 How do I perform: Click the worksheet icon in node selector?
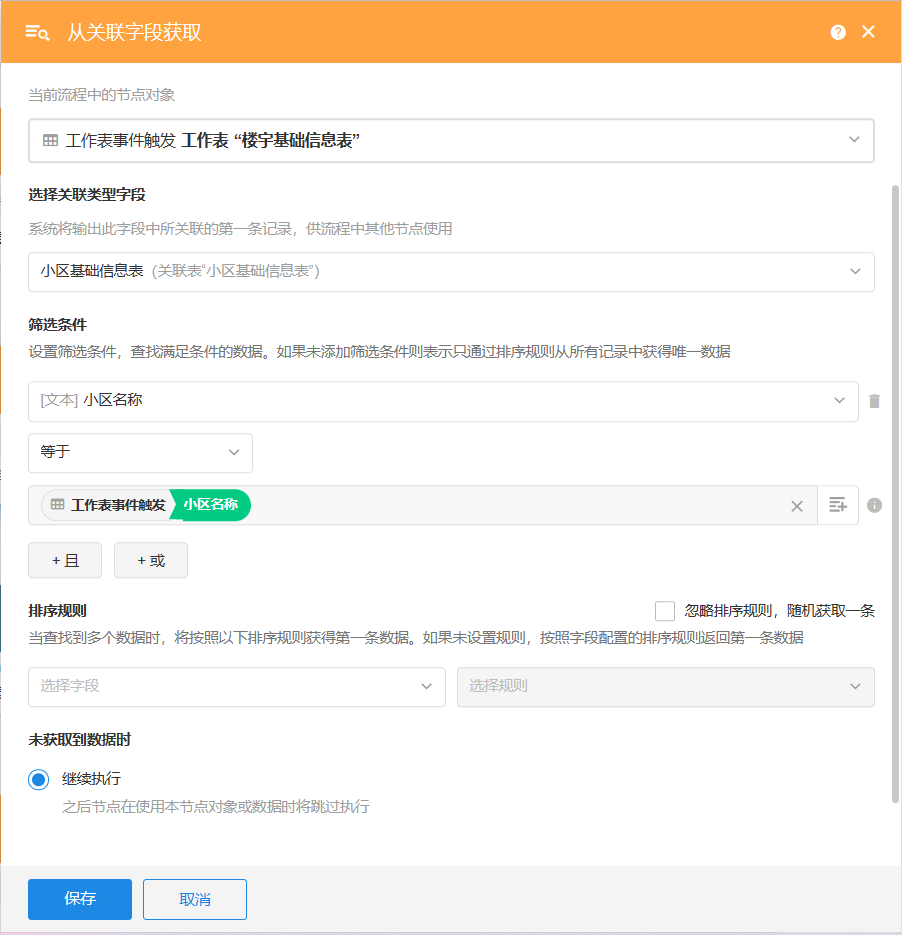50,141
